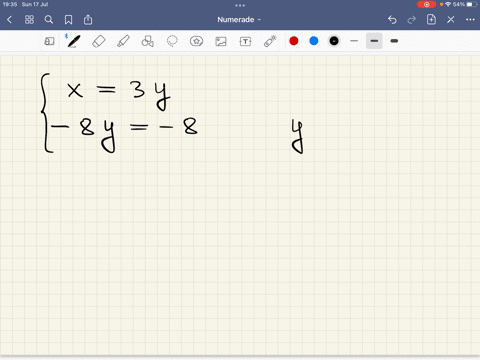Viewport: 480px width, 360px height.
Task: Select the Image insert tool
Action: [x=221, y=41]
